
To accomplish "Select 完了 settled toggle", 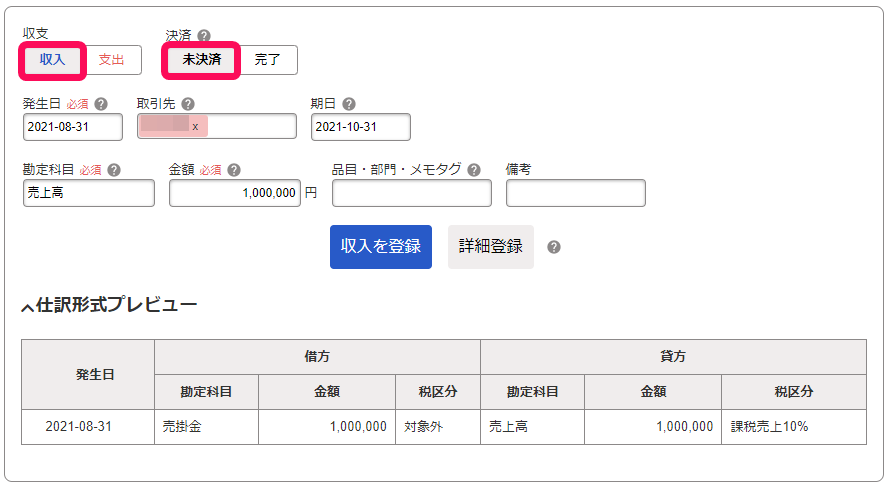I will 267,59.
